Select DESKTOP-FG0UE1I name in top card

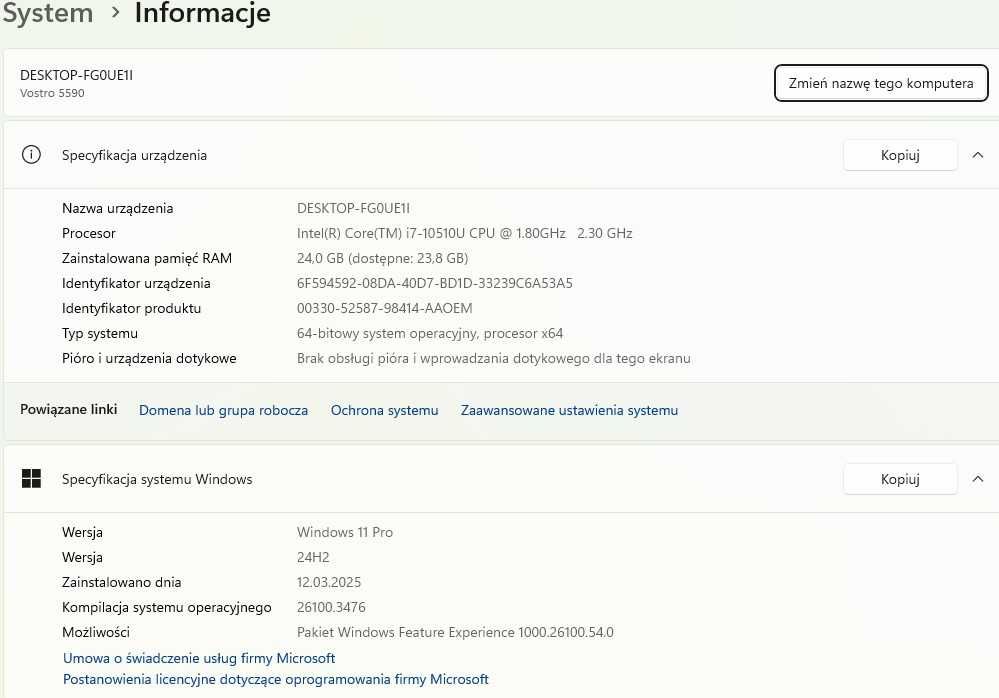[x=76, y=75]
